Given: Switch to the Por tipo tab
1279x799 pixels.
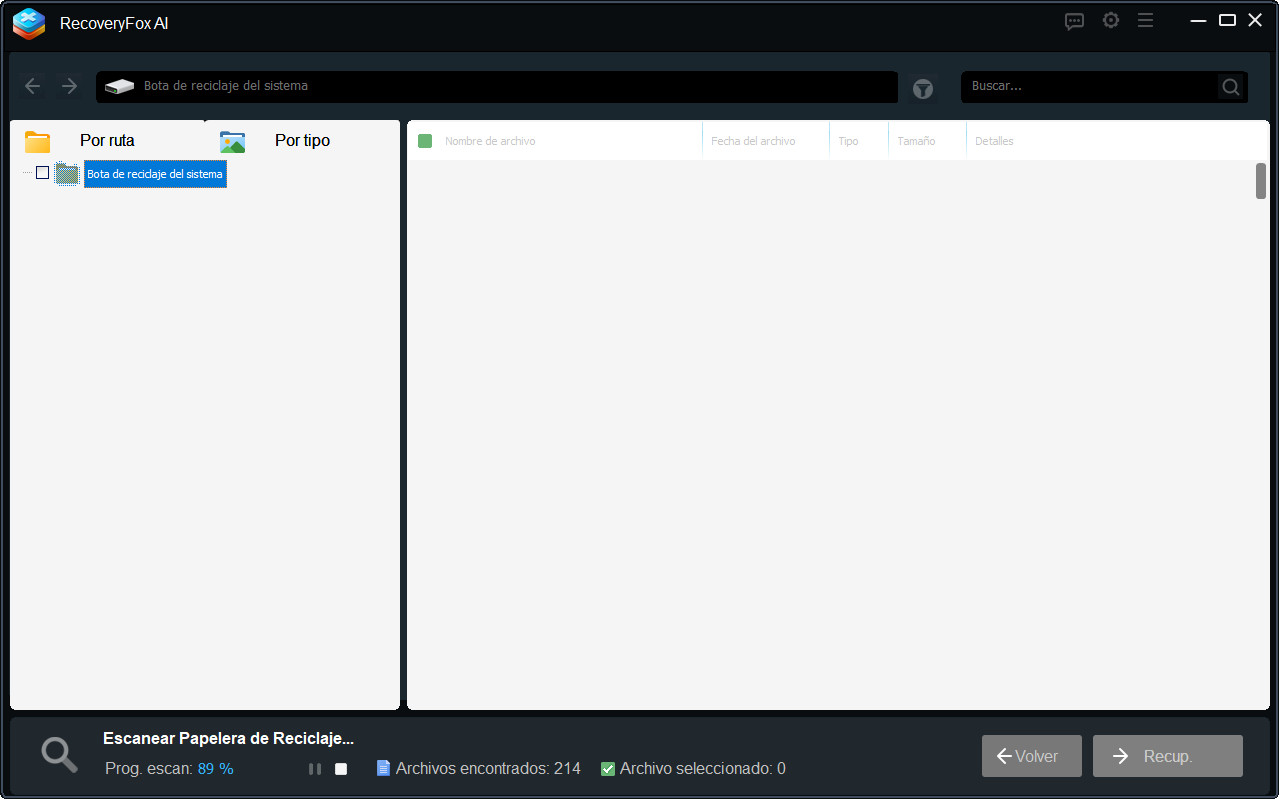Looking at the screenshot, I should [301, 141].
